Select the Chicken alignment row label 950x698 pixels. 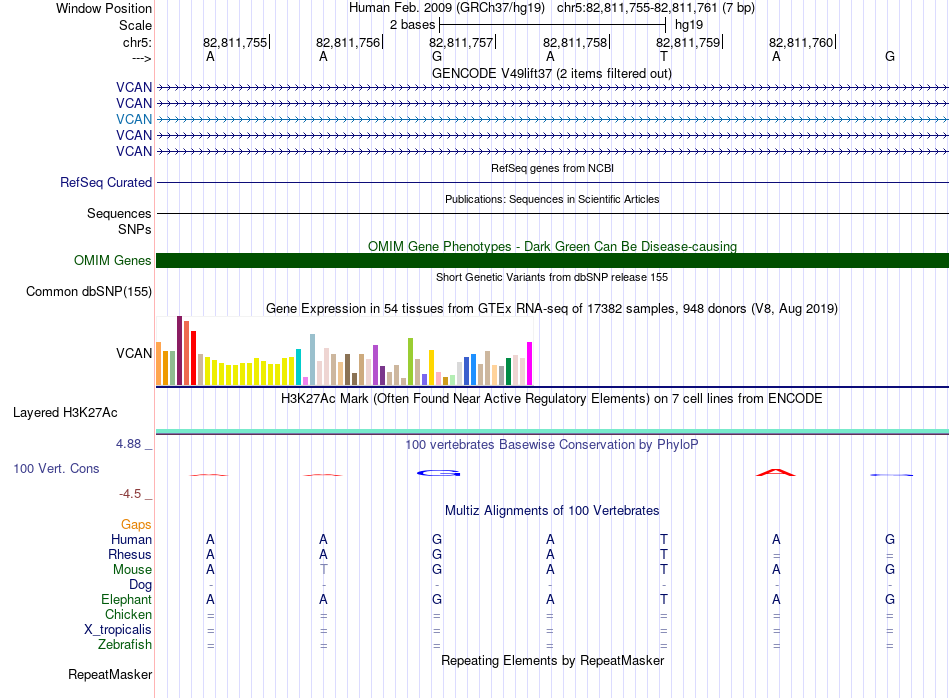click(x=128, y=614)
